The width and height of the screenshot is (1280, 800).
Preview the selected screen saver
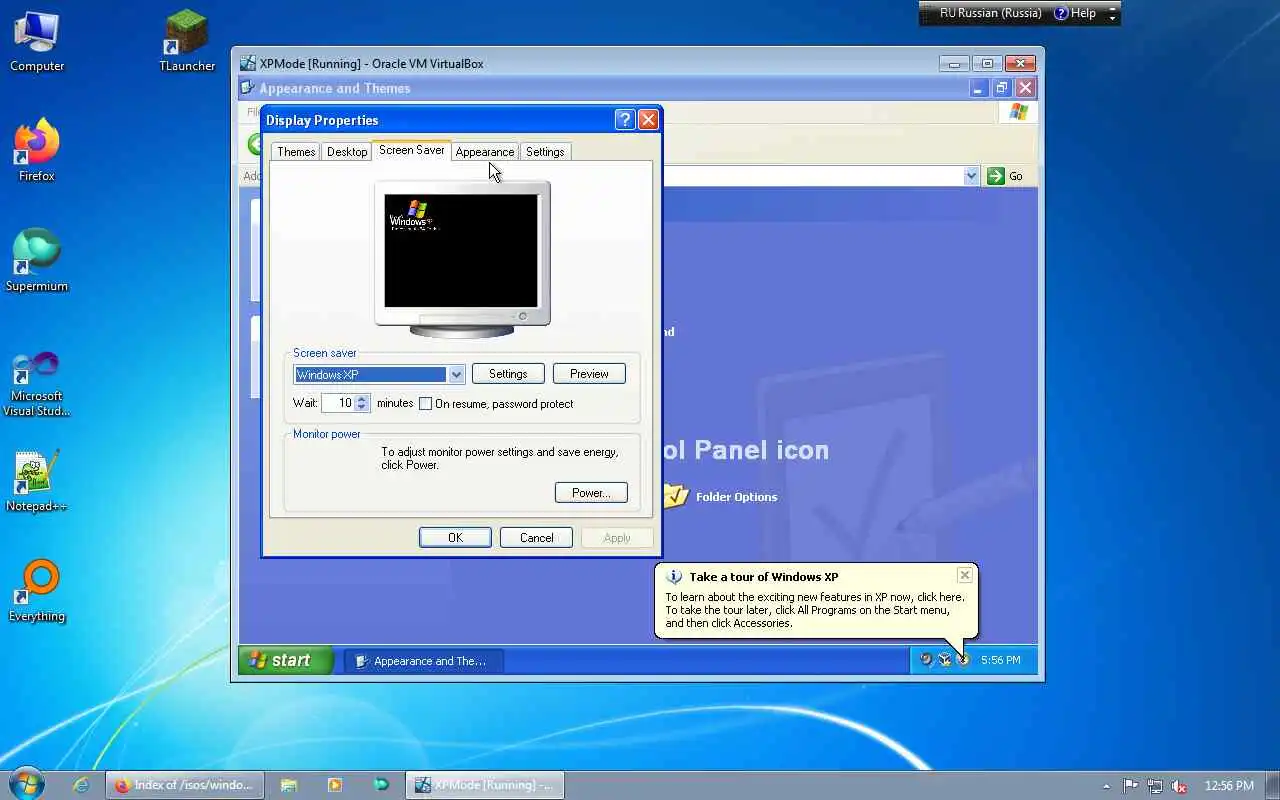point(589,374)
